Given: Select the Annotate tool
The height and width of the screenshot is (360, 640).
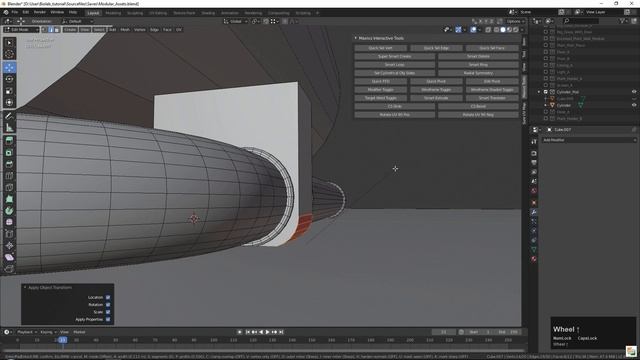Looking at the screenshot, I should click(x=9, y=116).
